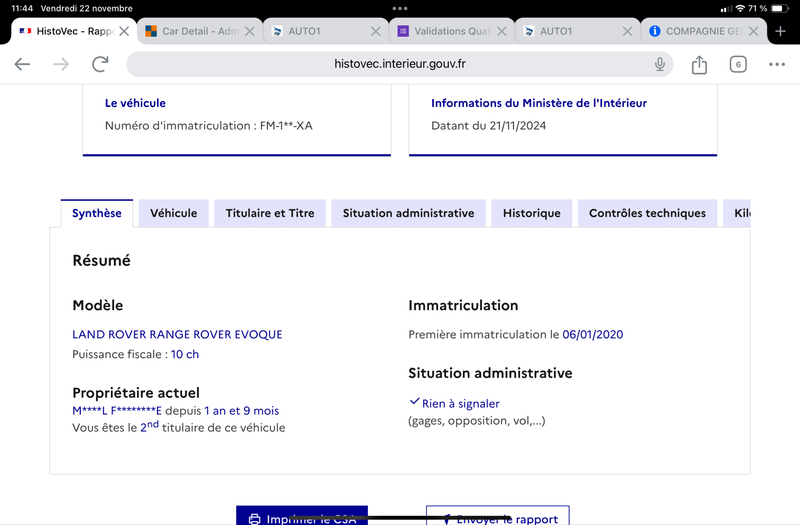Open the partially visible Kilométrage tab

pyautogui.click(x=737, y=213)
